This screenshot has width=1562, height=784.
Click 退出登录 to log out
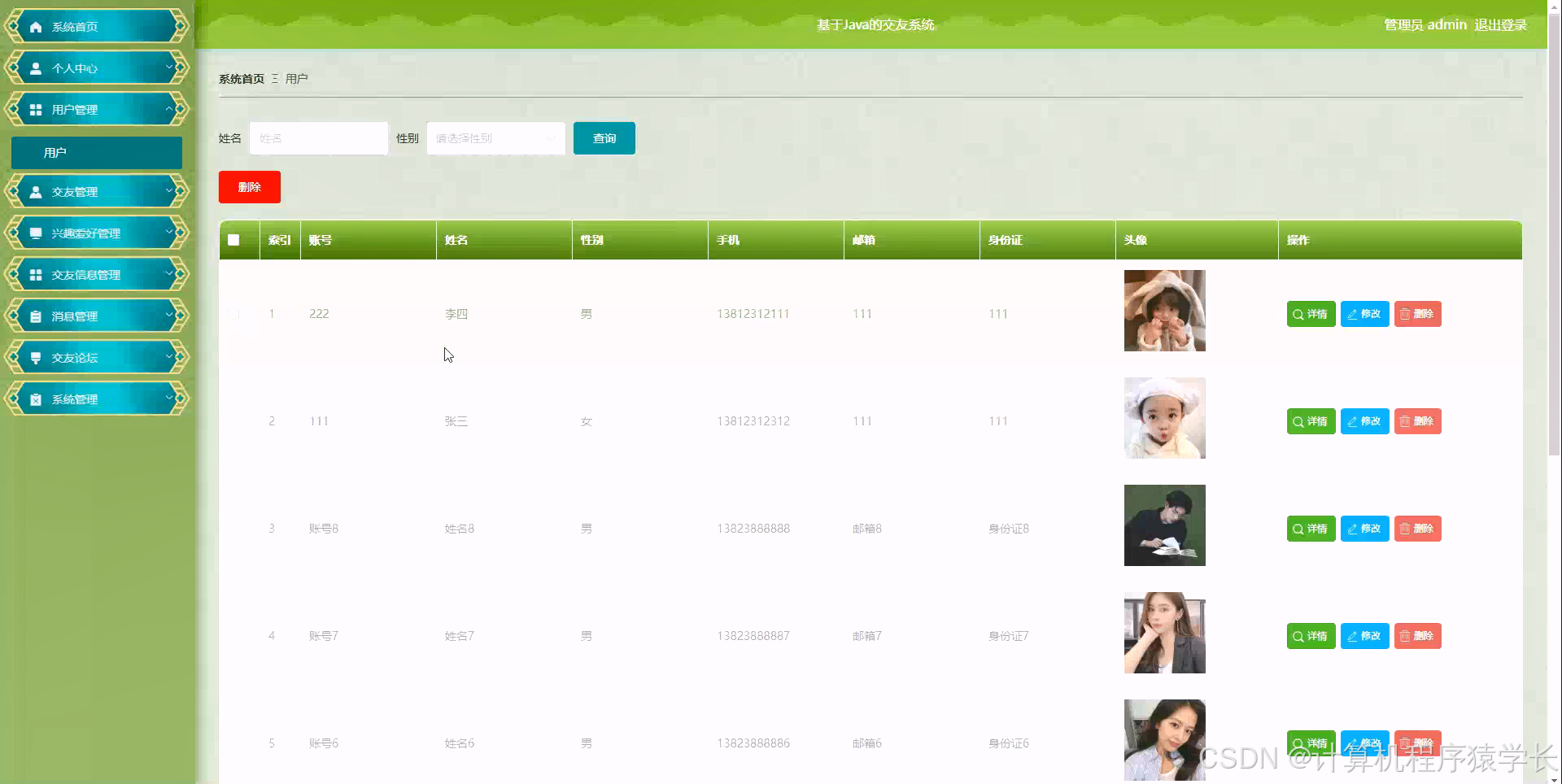tap(1500, 25)
